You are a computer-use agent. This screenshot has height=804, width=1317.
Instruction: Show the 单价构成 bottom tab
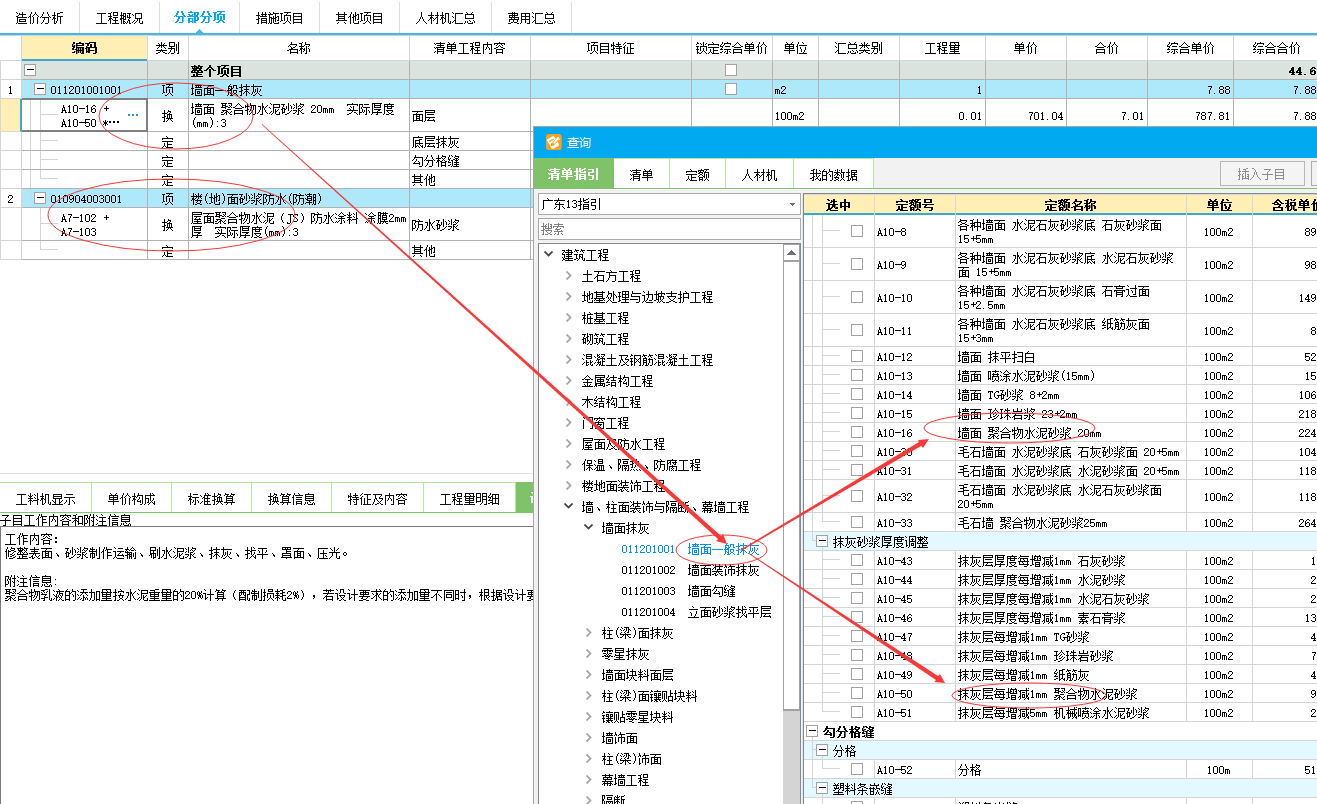(132, 499)
